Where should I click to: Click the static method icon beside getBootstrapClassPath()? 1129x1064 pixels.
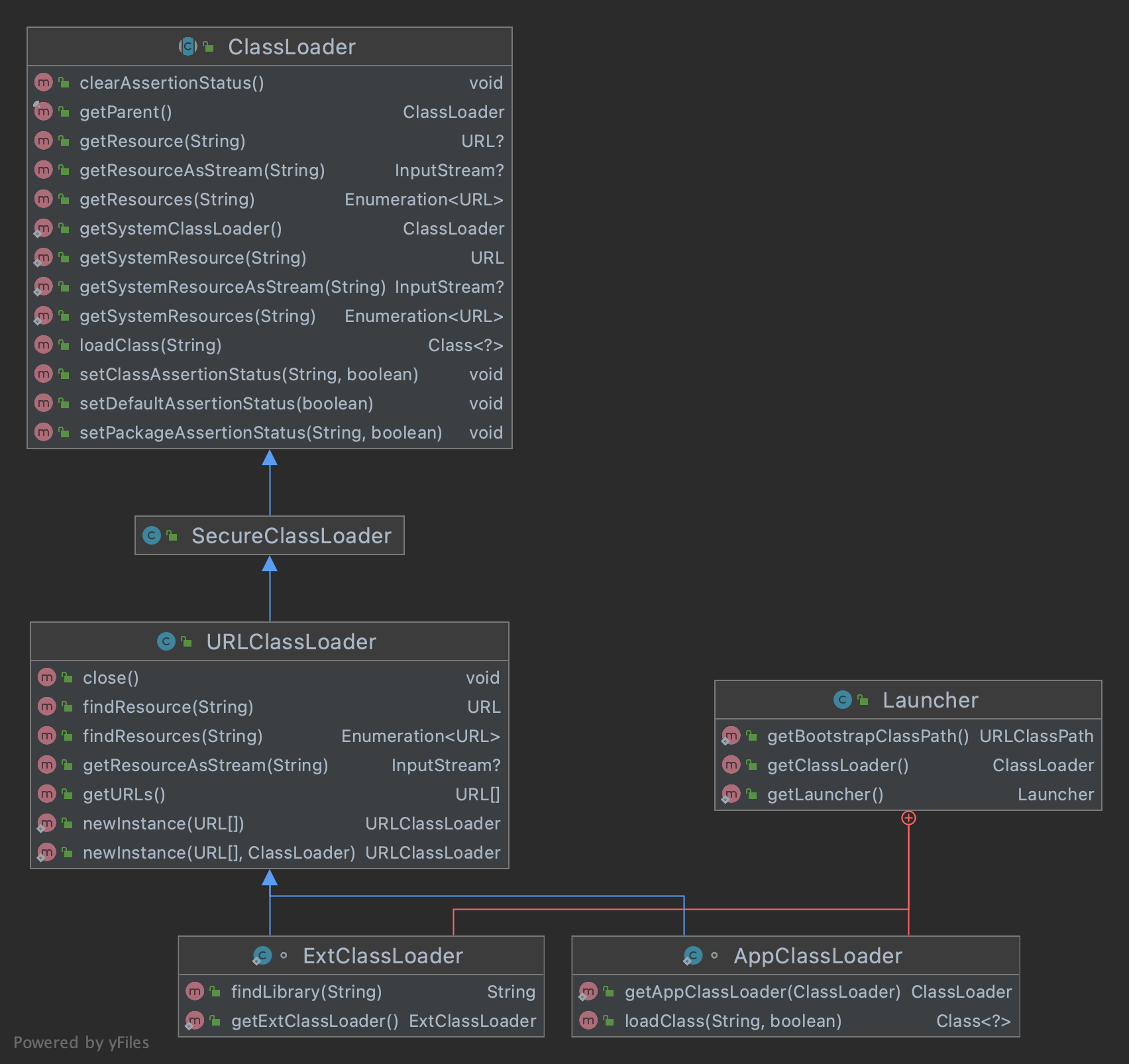(731, 736)
